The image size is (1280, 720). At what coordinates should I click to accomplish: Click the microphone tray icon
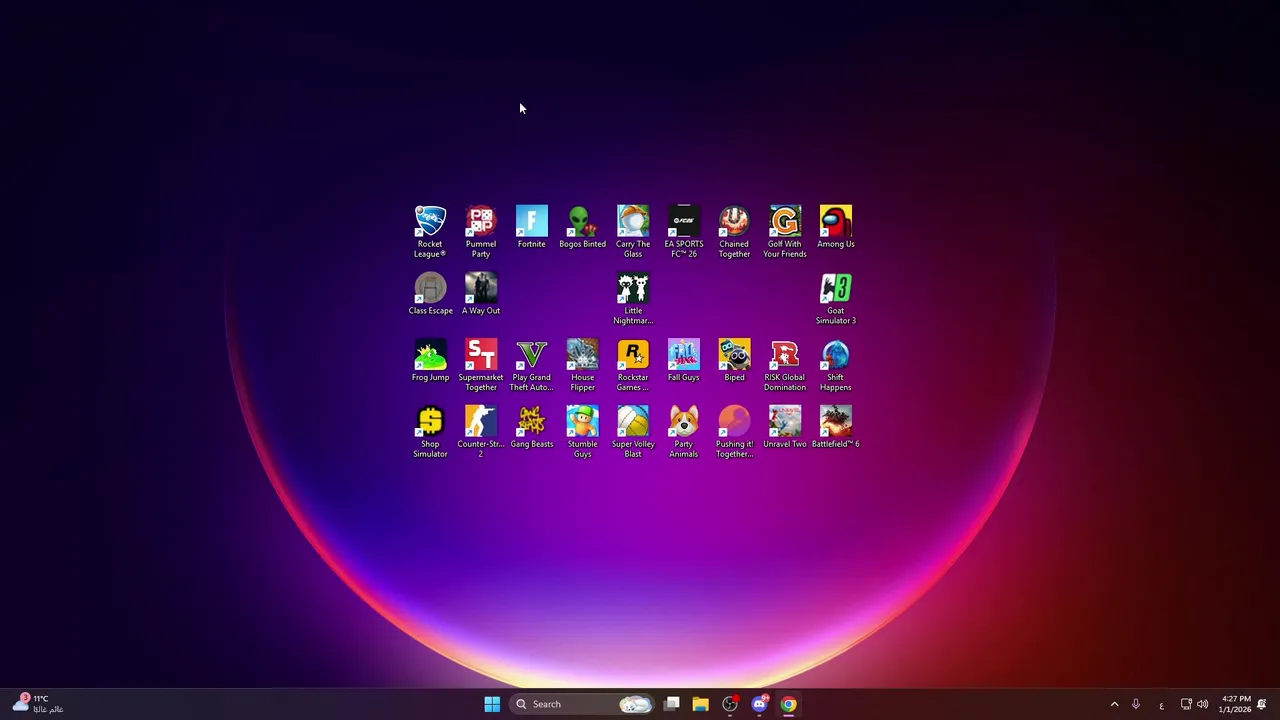click(x=1136, y=704)
